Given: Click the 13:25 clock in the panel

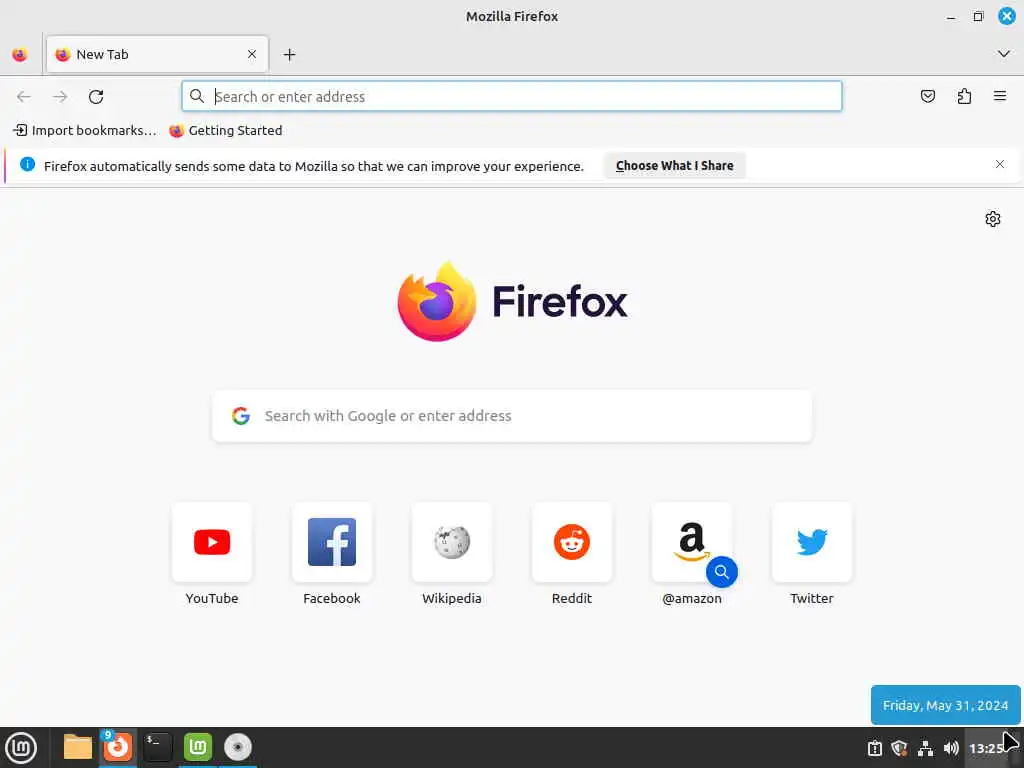Looking at the screenshot, I should click(x=986, y=748).
